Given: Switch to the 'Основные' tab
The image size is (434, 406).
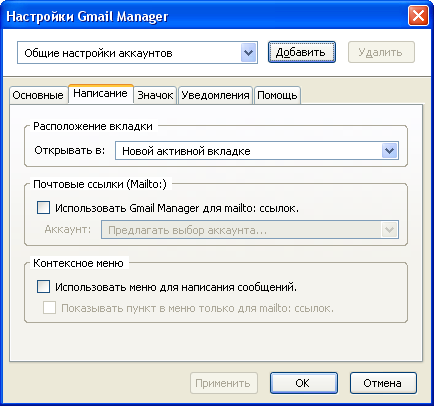Looking at the screenshot, I should [38, 95].
